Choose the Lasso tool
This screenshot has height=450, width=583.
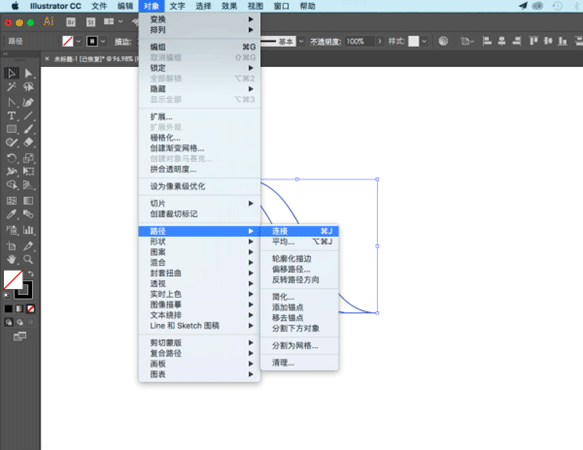pyautogui.click(x=28, y=87)
